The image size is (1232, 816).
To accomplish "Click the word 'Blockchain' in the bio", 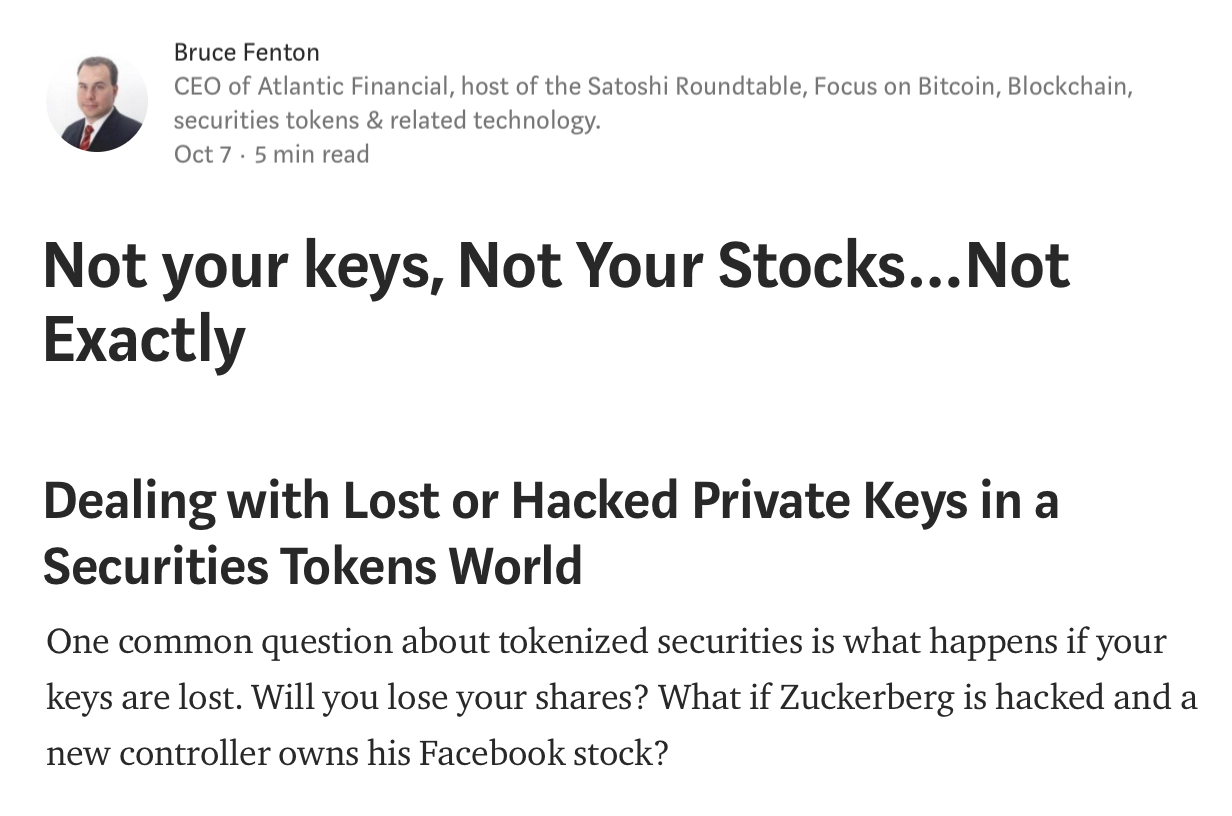I will [x=1068, y=86].
